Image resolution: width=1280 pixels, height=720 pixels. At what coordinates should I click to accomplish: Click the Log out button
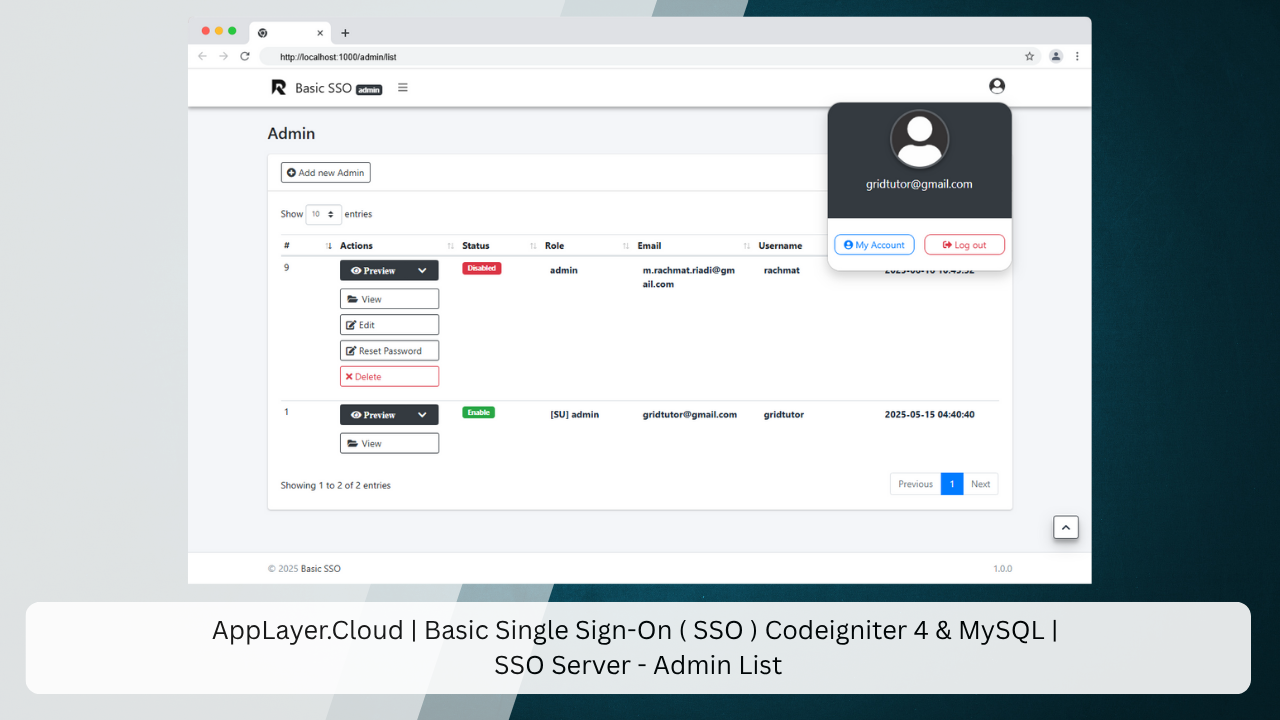(964, 245)
